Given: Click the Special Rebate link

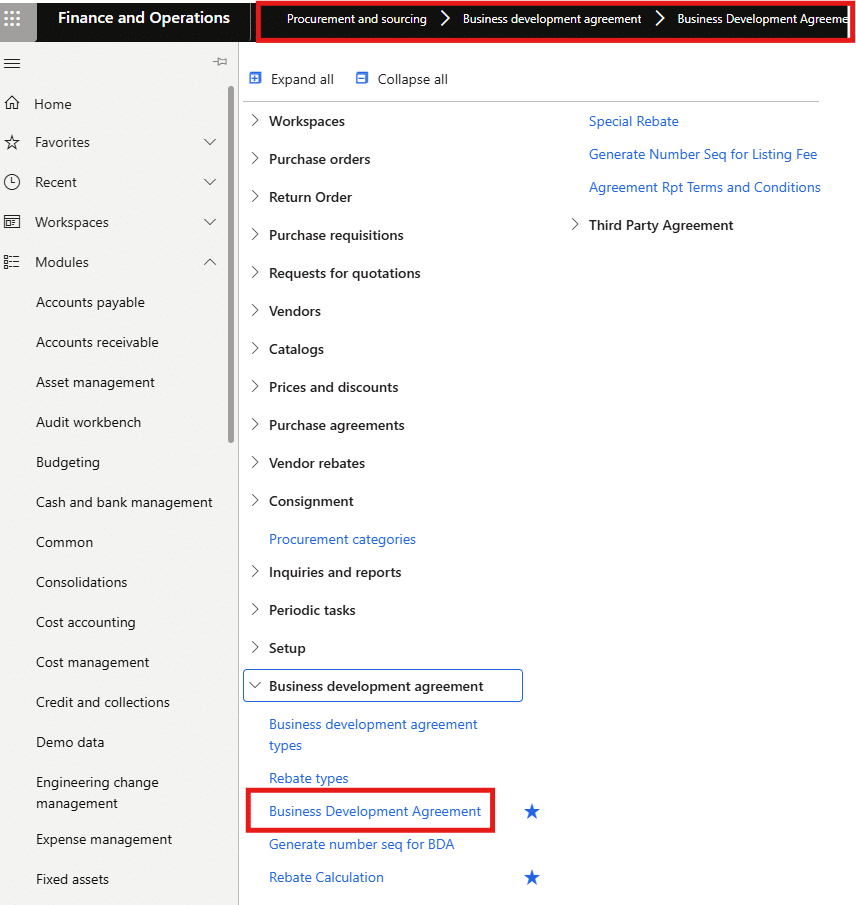Looking at the screenshot, I should click(633, 121).
